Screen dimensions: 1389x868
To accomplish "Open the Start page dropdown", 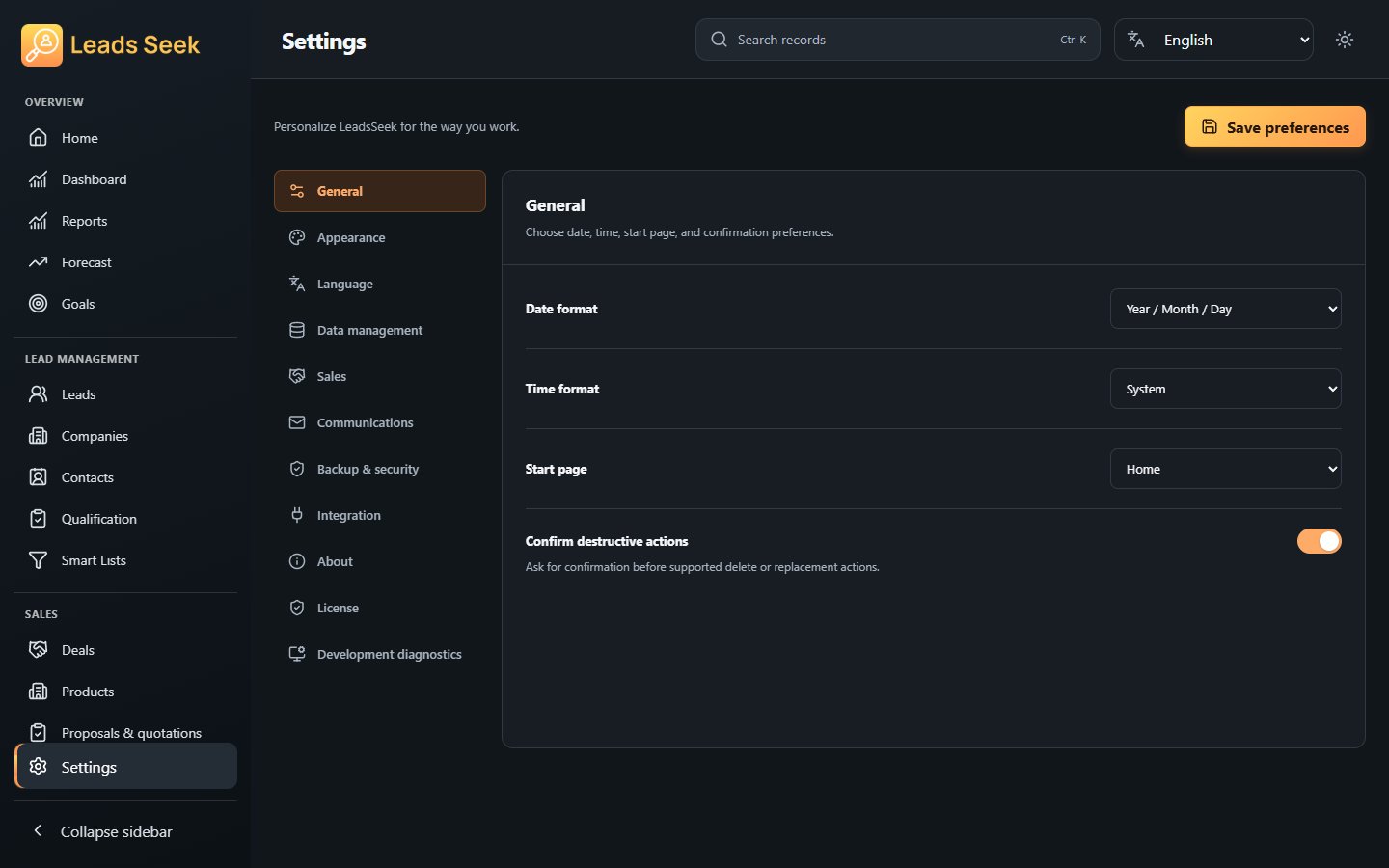I will coord(1225,469).
